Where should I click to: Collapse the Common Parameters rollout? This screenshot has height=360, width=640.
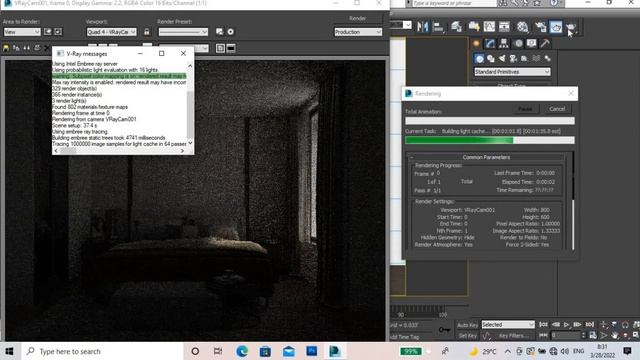tap(486, 157)
